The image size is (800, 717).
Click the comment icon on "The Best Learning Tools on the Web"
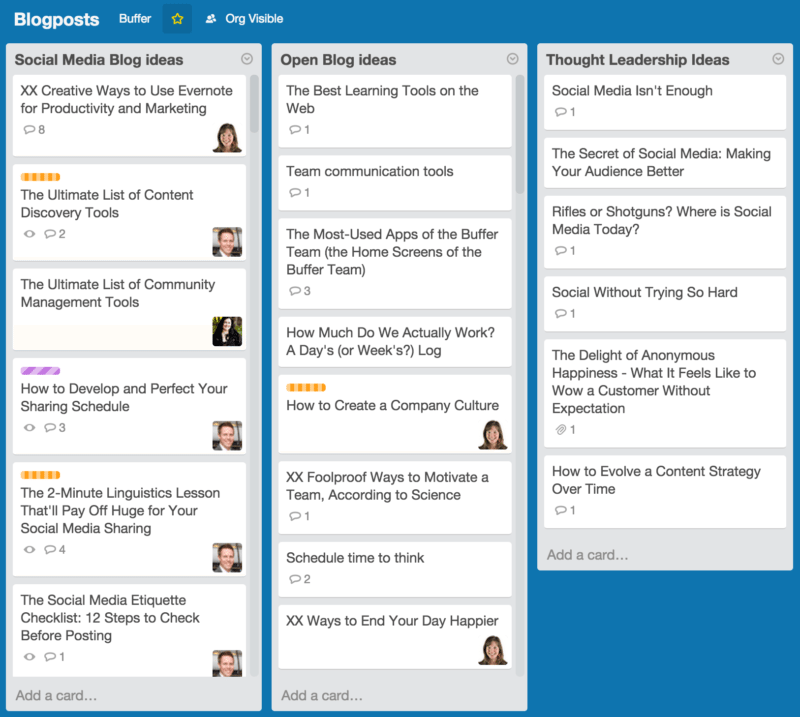click(x=296, y=128)
